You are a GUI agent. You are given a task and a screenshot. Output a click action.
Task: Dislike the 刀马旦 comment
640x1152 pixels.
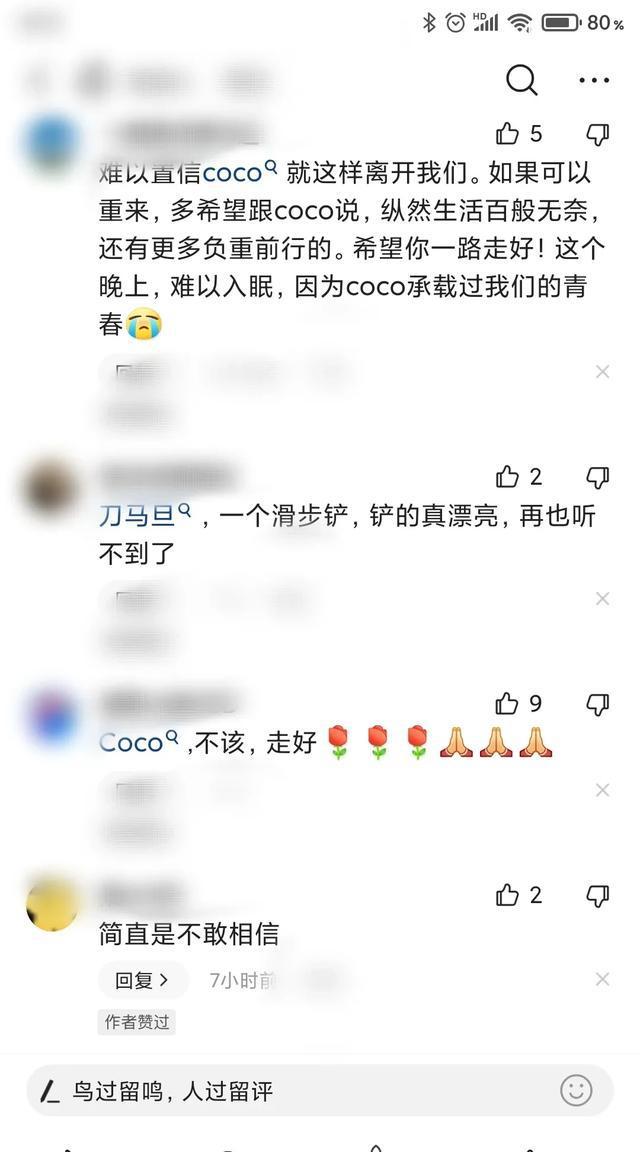tap(597, 478)
